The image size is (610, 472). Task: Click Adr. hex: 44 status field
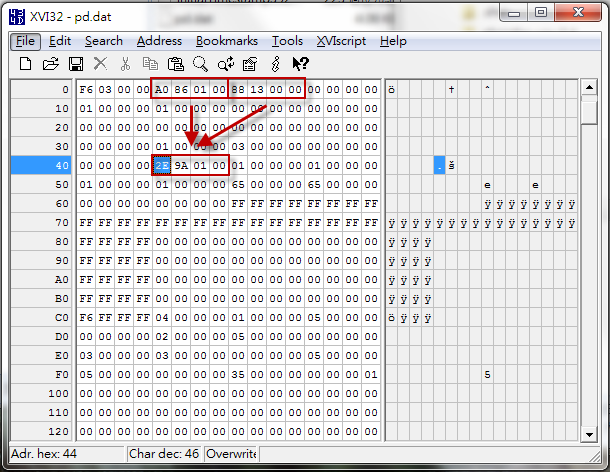pyautogui.click(x=67, y=454)
